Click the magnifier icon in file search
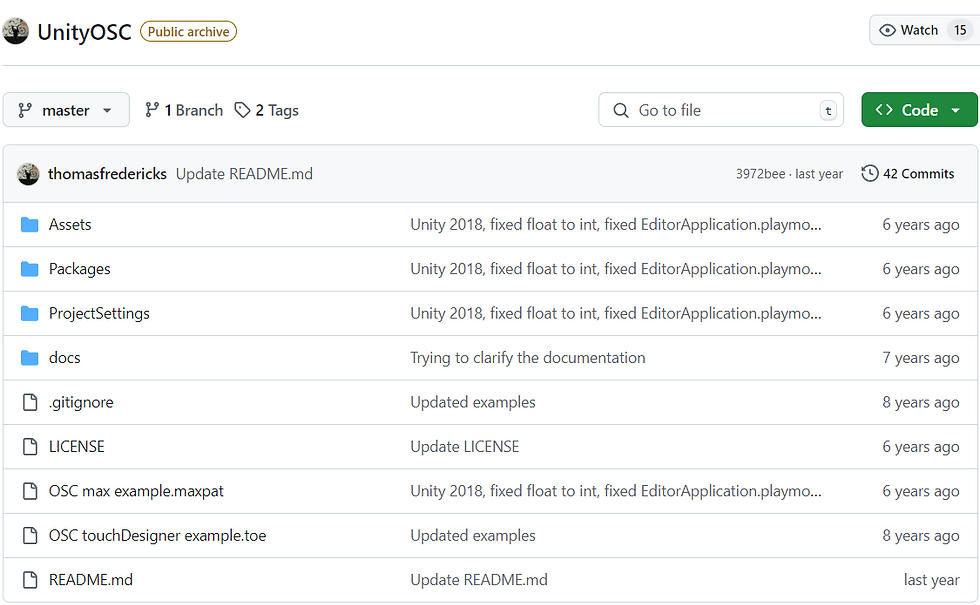Image resolution: width=980 pixels, height=605 pixels. 621,111
